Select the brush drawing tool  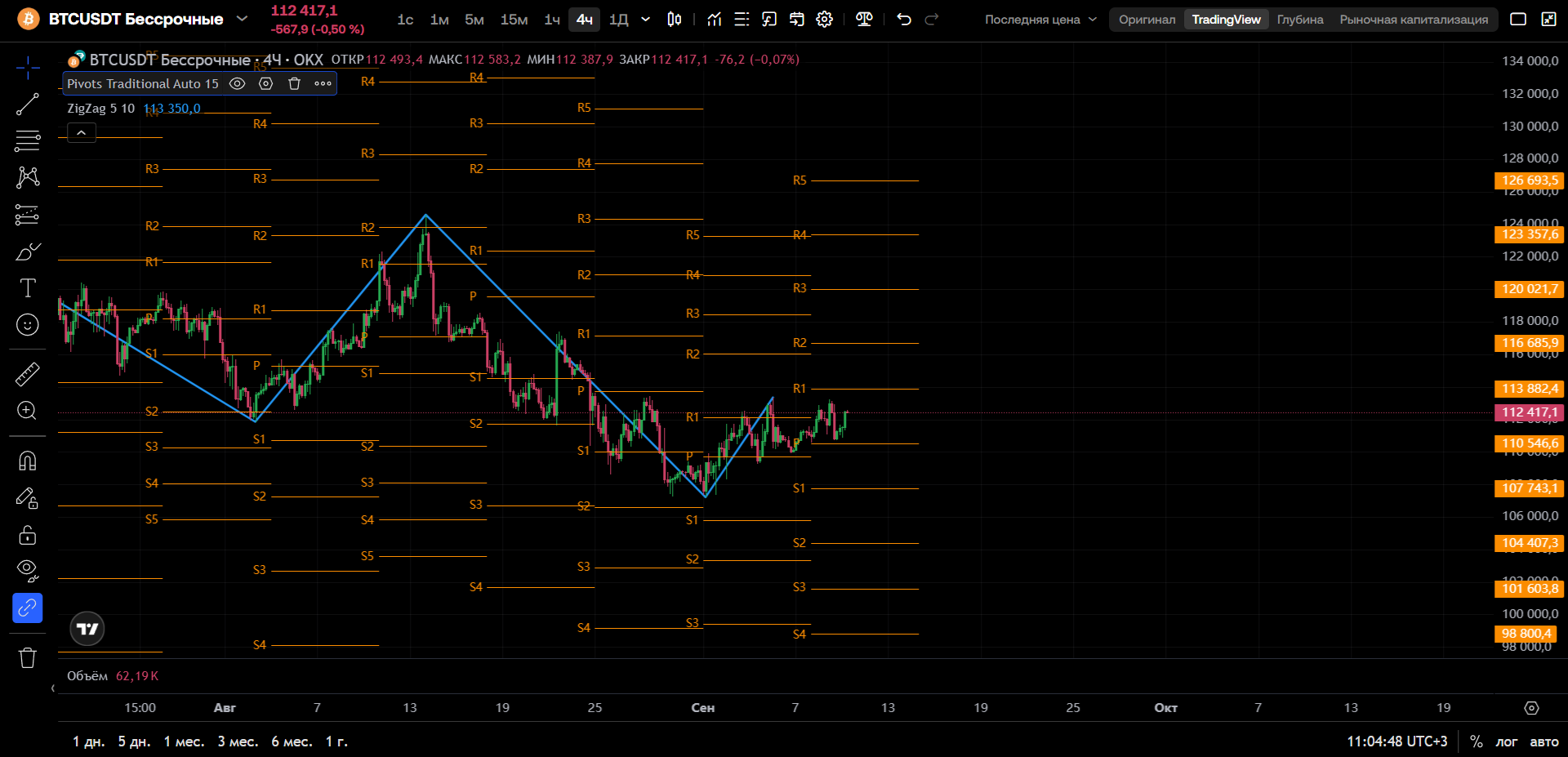(28, 252)
